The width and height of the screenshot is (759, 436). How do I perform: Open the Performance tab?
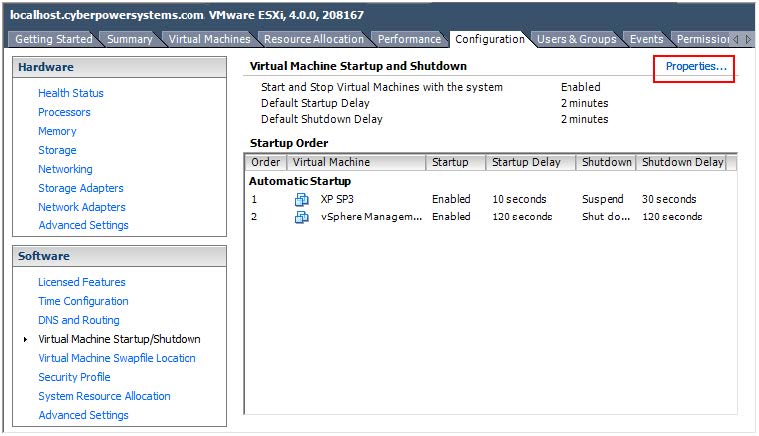click(x=409, y=39)
